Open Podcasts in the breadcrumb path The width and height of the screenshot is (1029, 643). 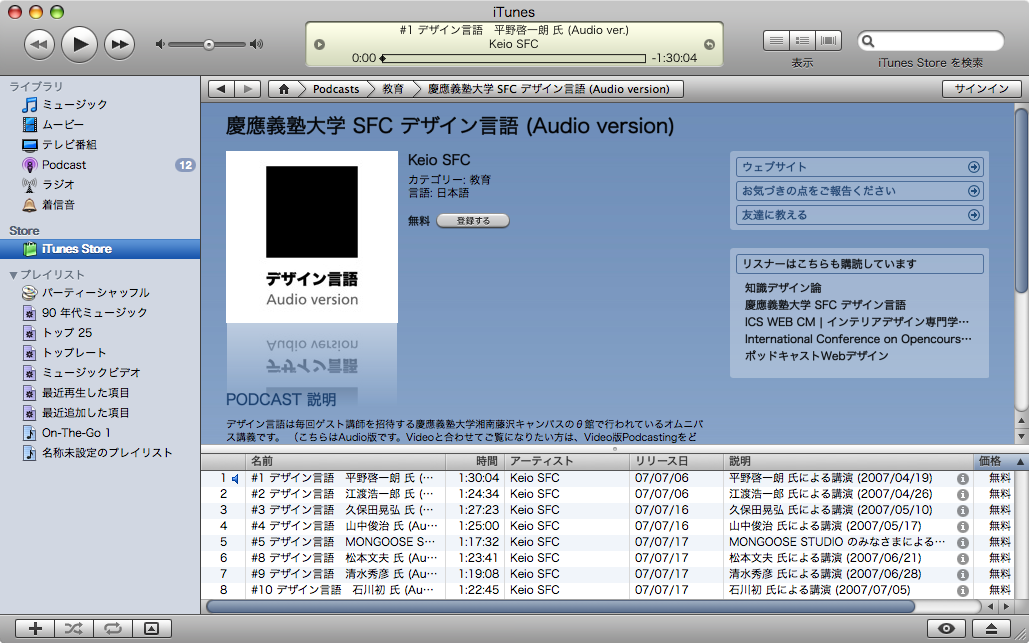click(x=335, y=89)
